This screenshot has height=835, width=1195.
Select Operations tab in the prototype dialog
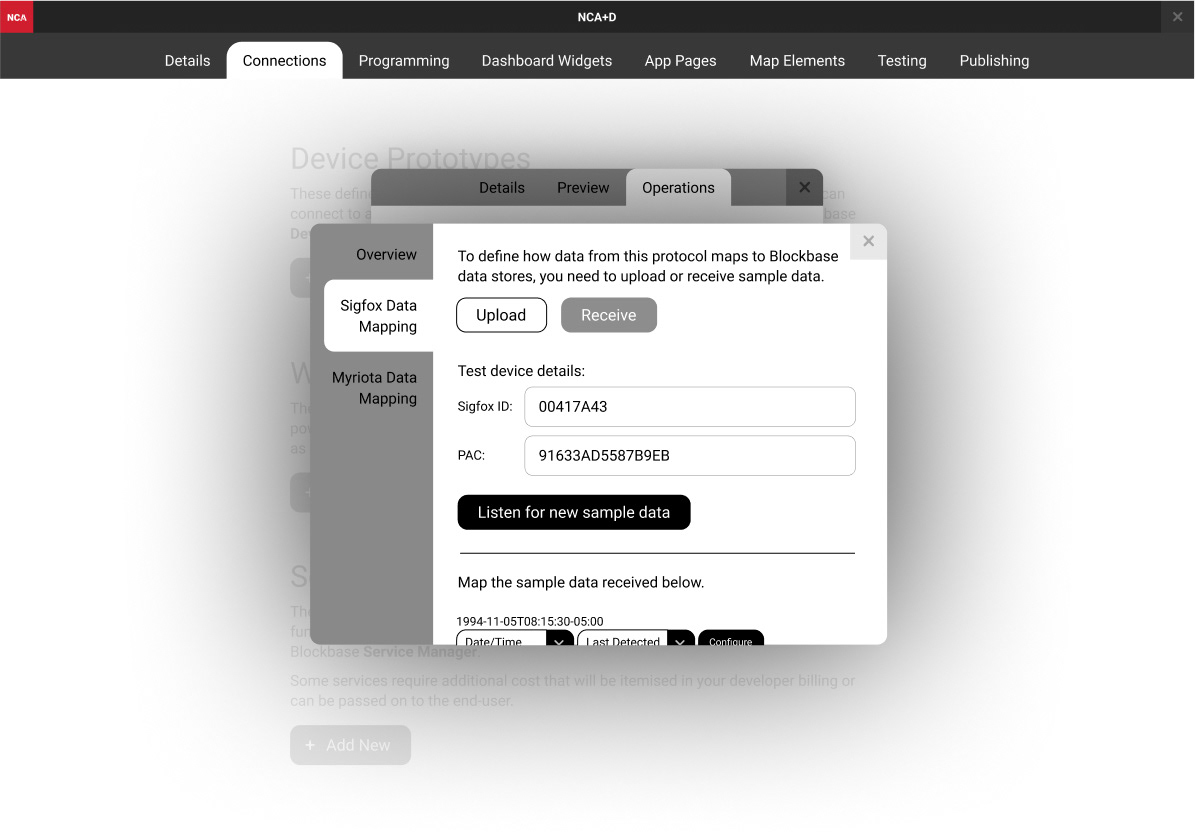(x=678, y=187)
